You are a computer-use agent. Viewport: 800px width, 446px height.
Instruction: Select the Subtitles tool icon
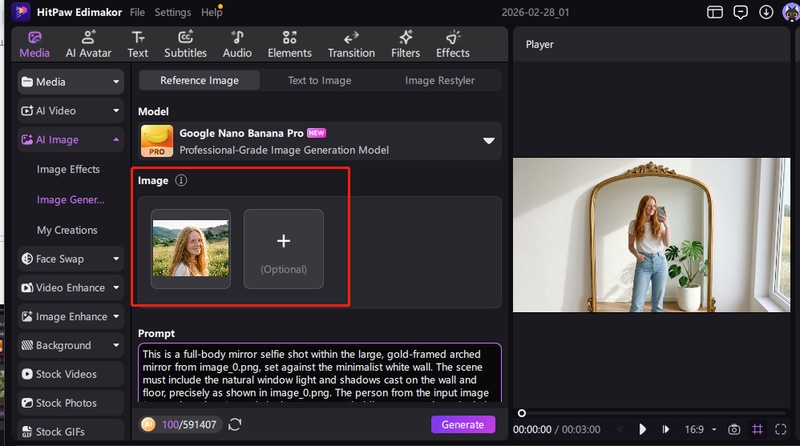pyautogui.click(x=185, y=44)
